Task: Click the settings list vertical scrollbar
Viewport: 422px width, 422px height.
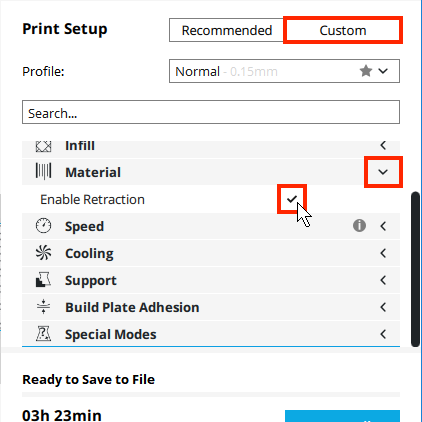Action: (x=415, y=269)
